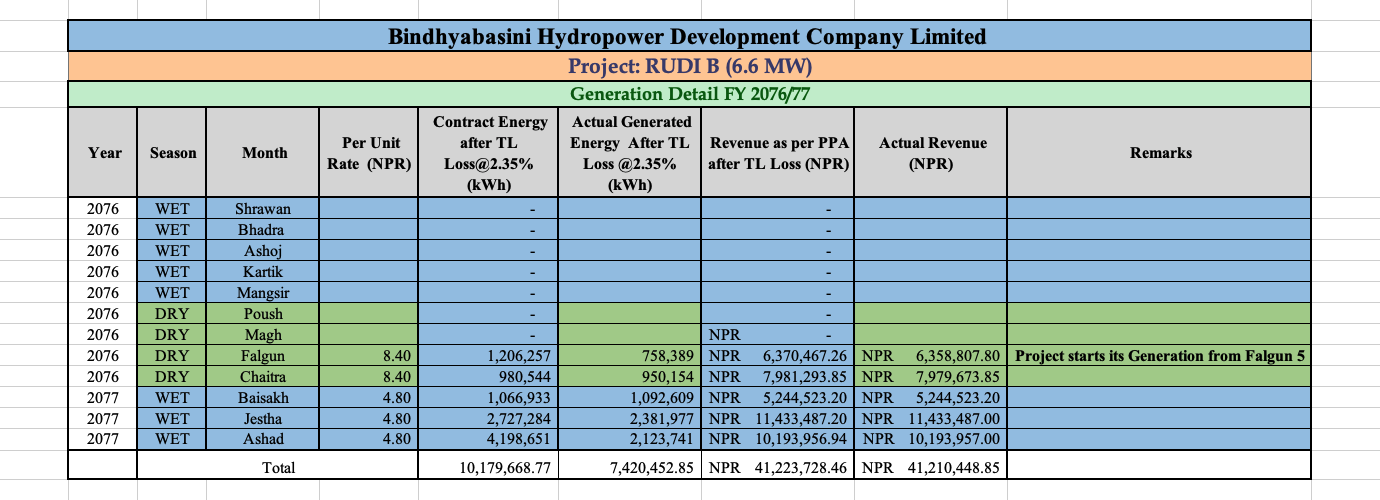Select the Magh month cell
The width and height of the screenshot is (1380, 500).
[x=264, y=335]
